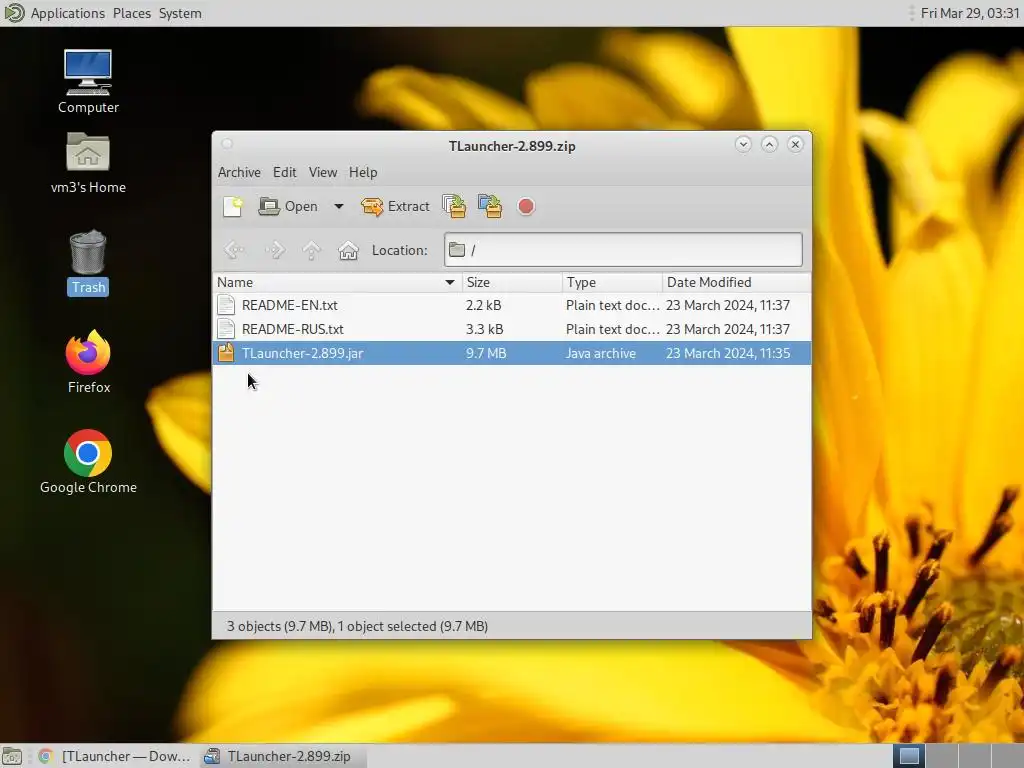This screenshot has width=1024, height=768.
Task: Open the Places menu in top panel
Action: point(132,13)
